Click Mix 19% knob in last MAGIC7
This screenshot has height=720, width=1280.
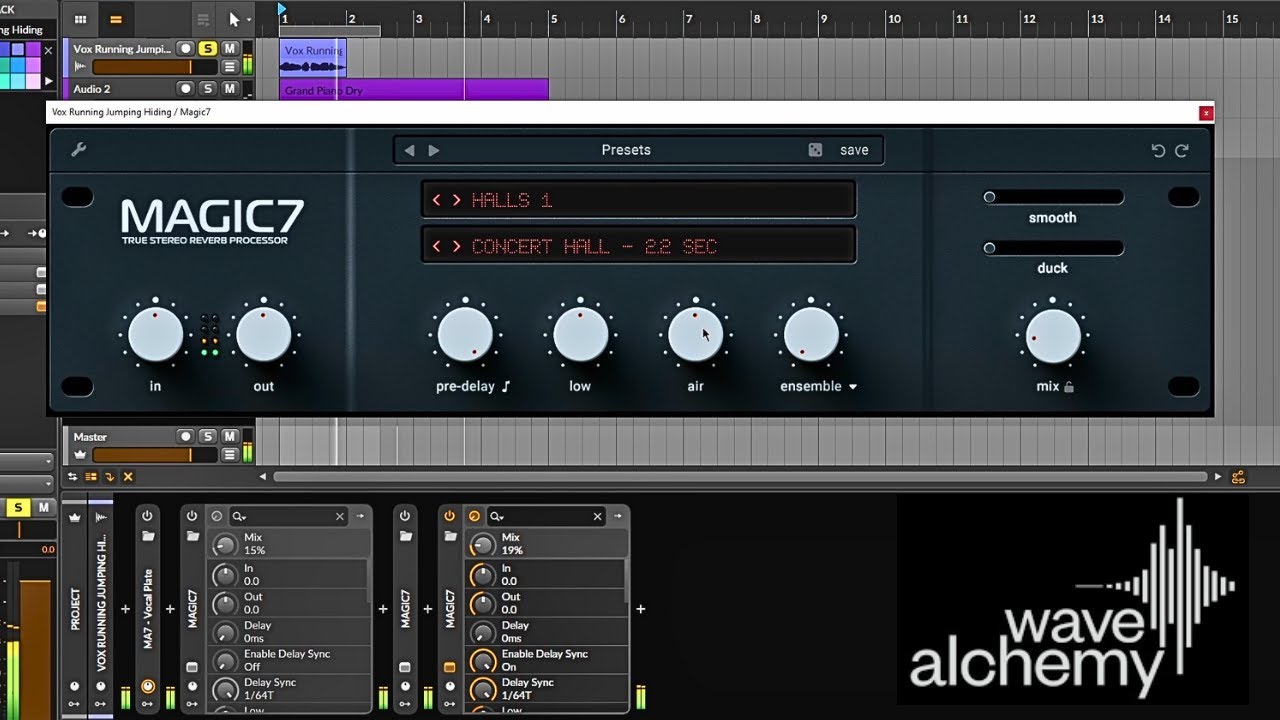[483, 544]
